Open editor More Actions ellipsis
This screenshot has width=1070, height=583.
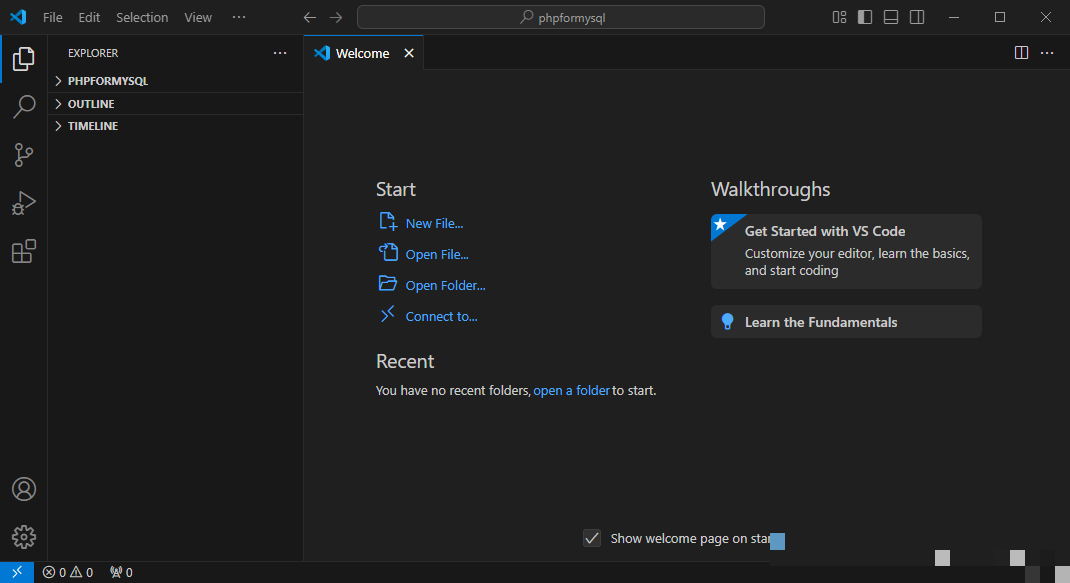click(1047, 53)
